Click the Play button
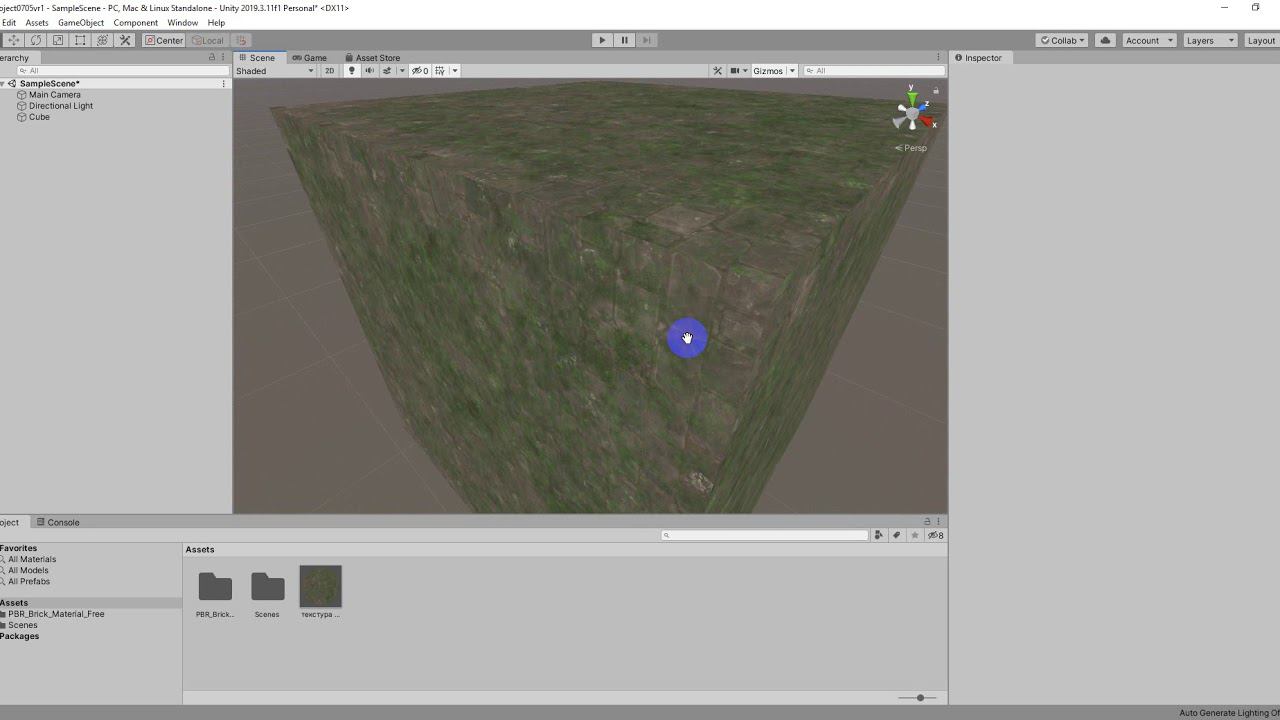Image resolution: width=1280 pixels, height=720 pixels. (x=602, y=40)
